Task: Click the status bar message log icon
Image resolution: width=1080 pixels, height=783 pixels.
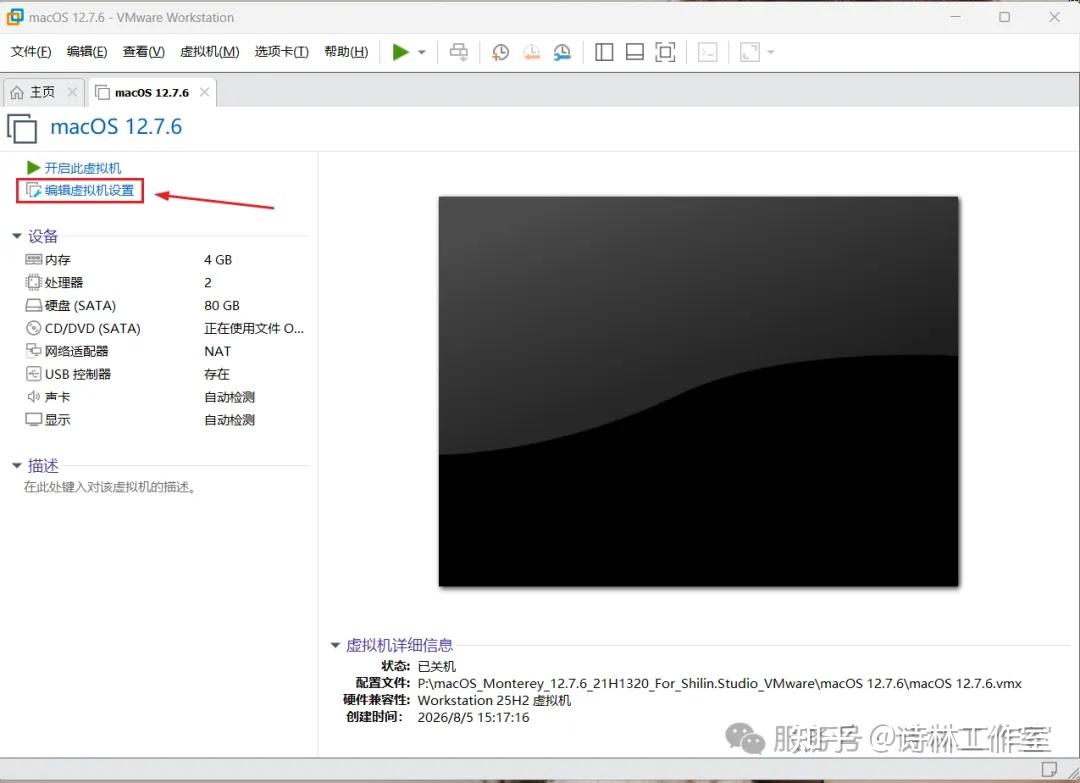Action: (x=1049, y=769)
